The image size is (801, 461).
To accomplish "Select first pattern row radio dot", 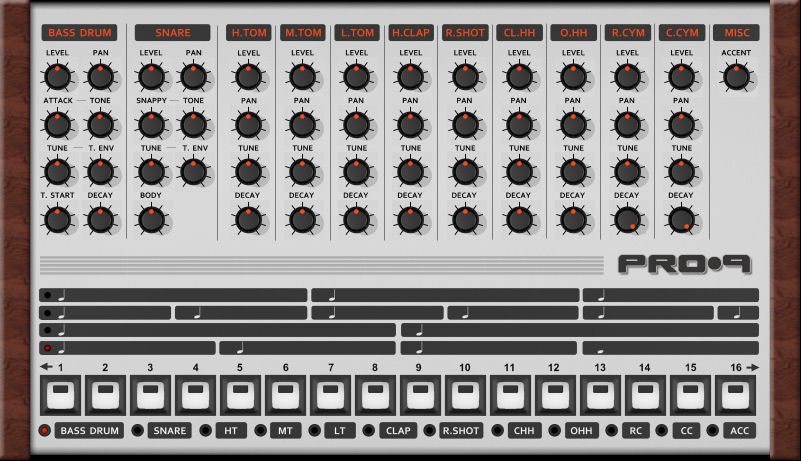I will 48,295.
